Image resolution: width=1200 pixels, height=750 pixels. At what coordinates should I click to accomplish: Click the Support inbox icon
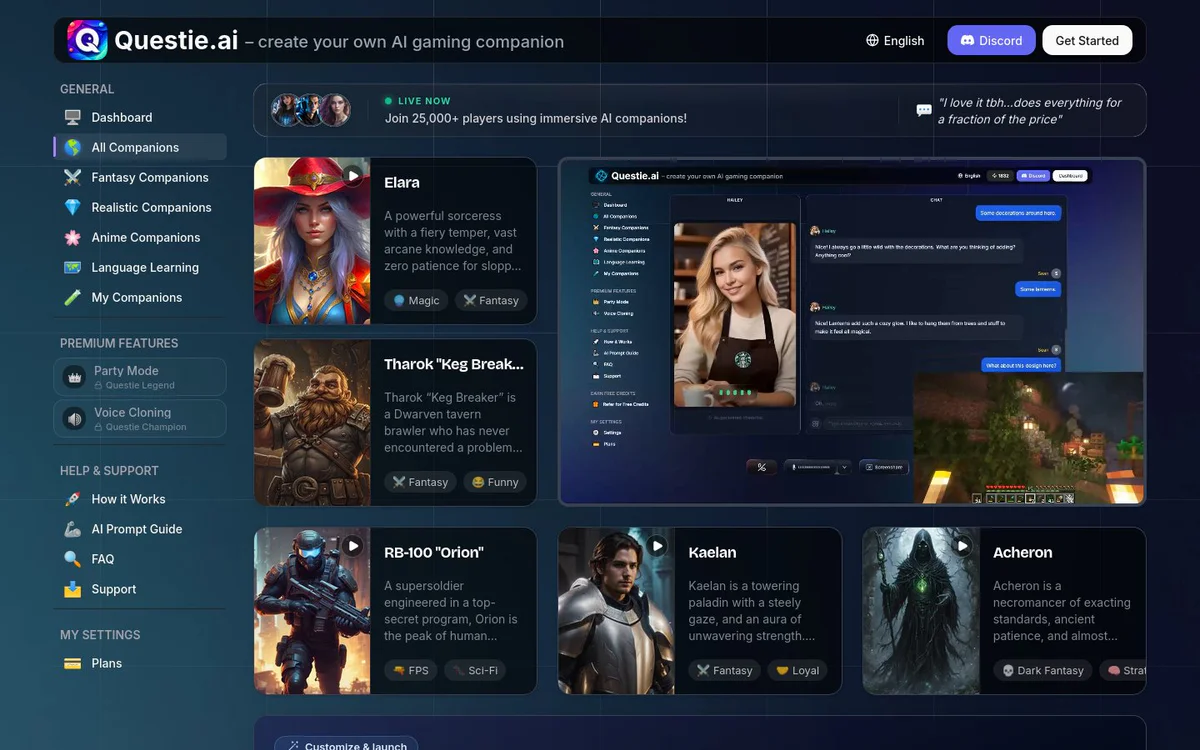[x=73, y=589]
